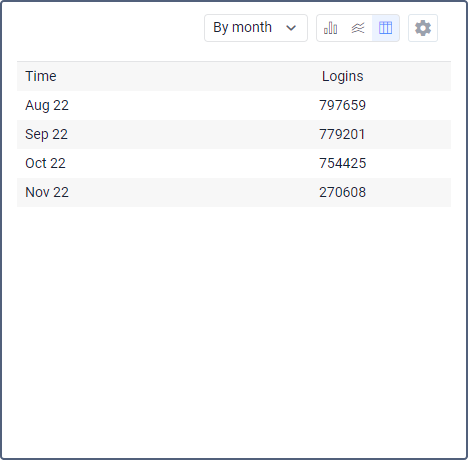
Task: Select the Nov 22 time cell
Action: point(47,192)
